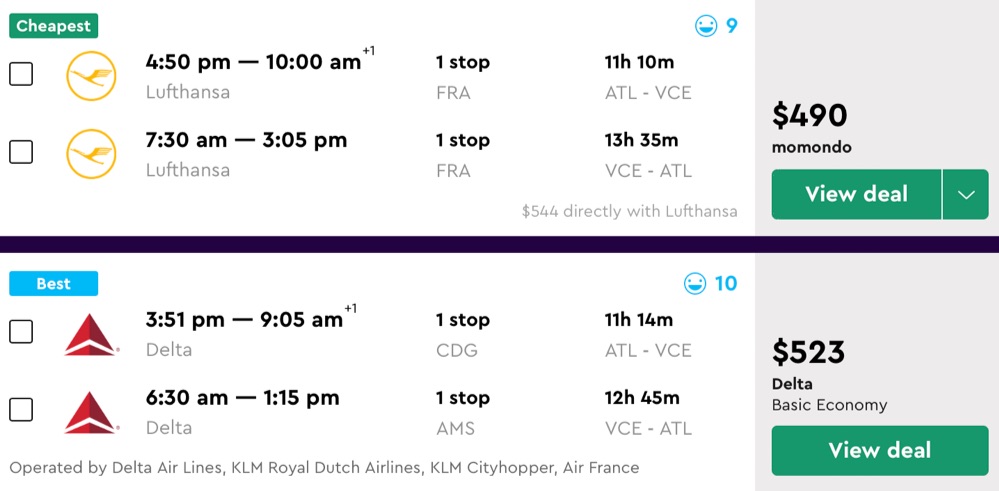Click the $523 price
Viewport: 999px width, 491px height.
click(808, 352)
